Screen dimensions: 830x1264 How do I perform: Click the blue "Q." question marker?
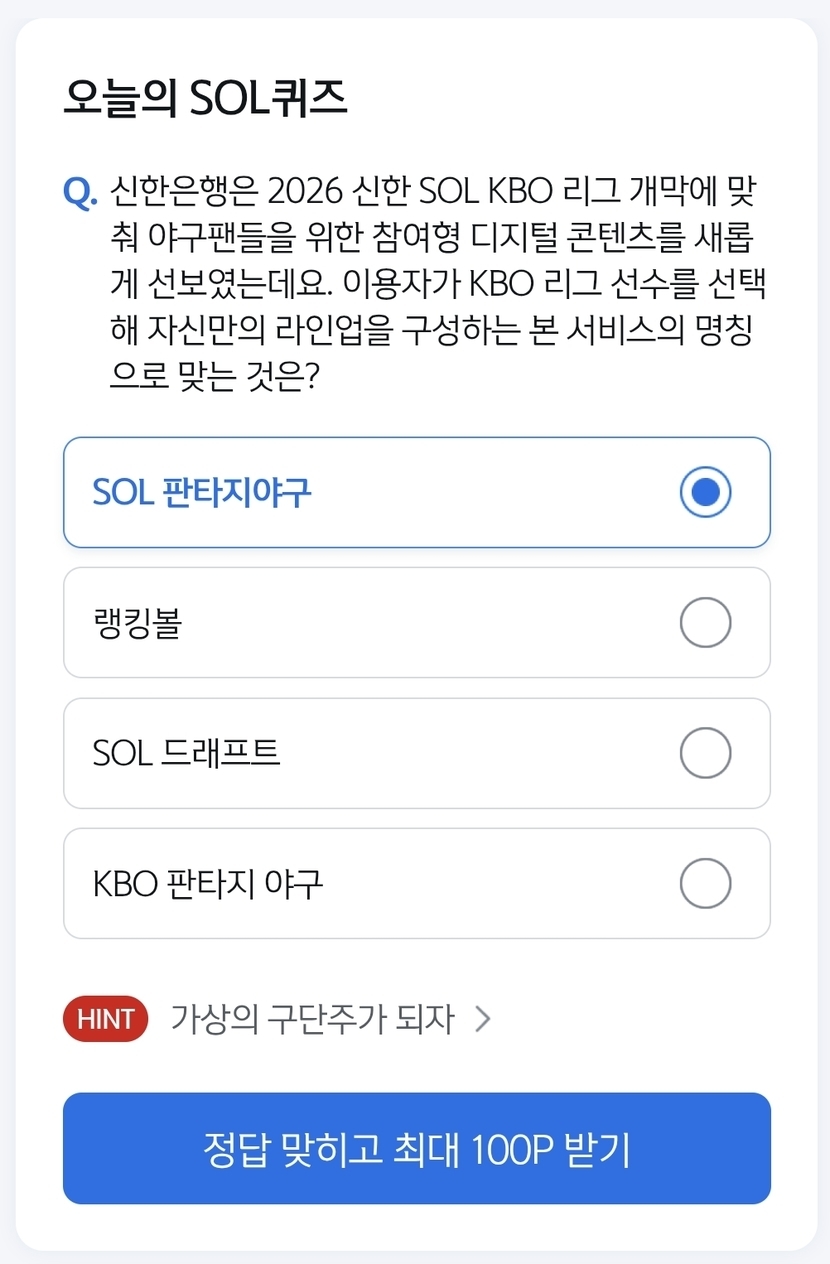pos(80,191)
